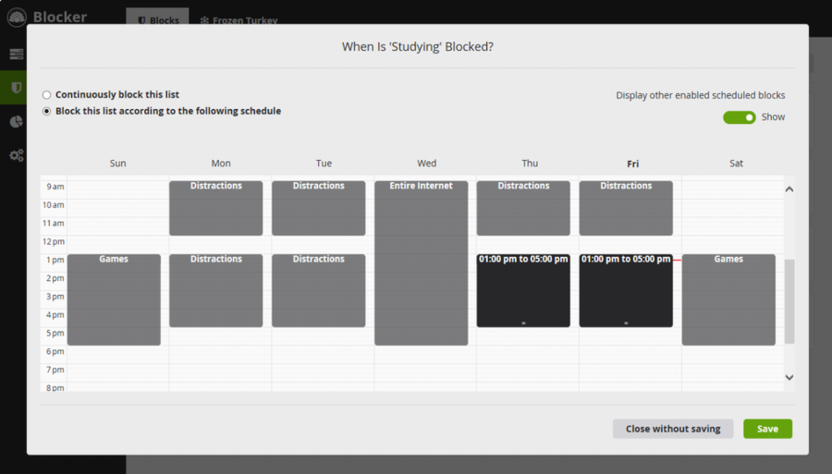Image resolution: width=832 pixels, height=474 pixels.
Task: Open the pie chart statistics icon
Action: (x=16, y=122)
